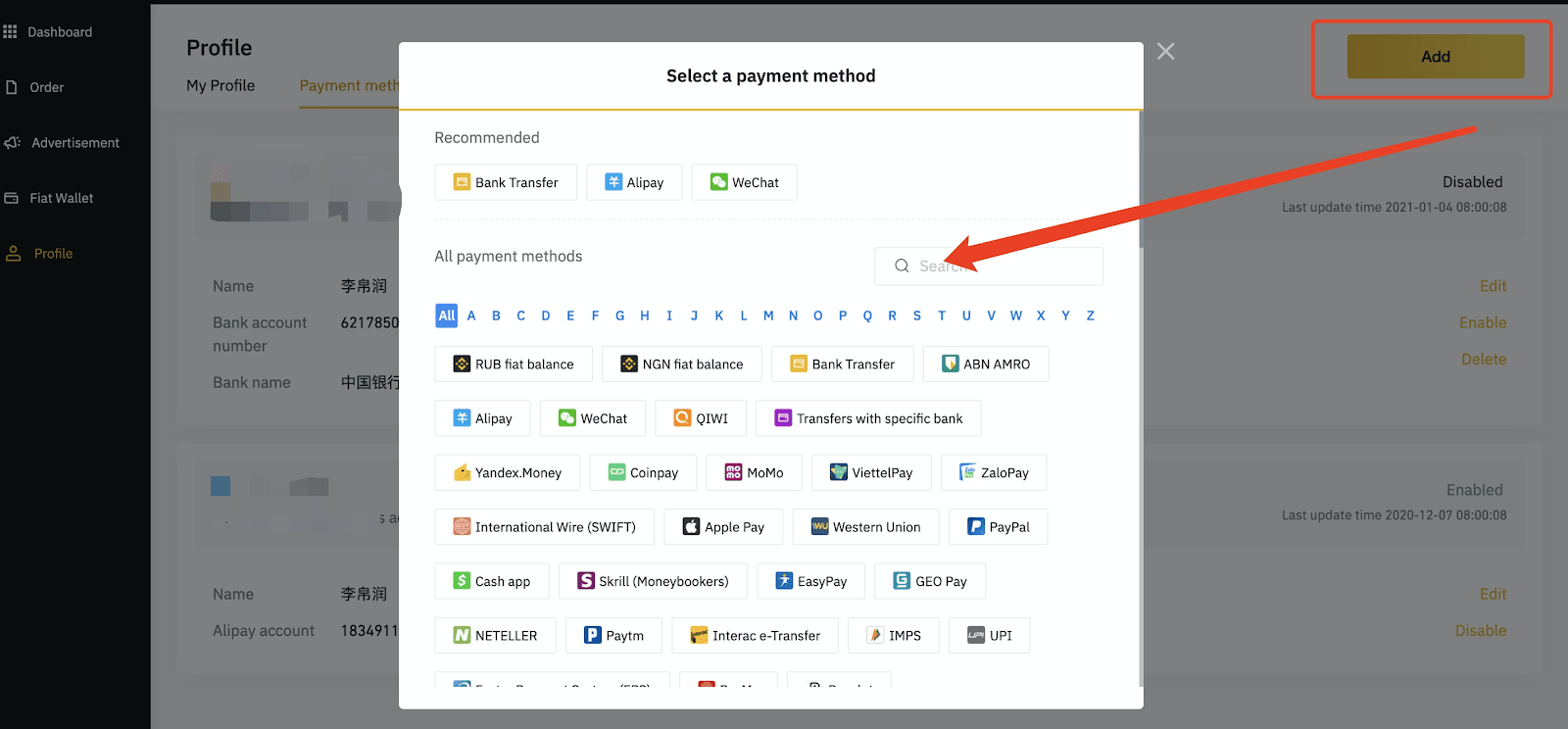Close the payment method dialog with X
Viewport: 1568px width, 729px height.
tap(1165, 51)
